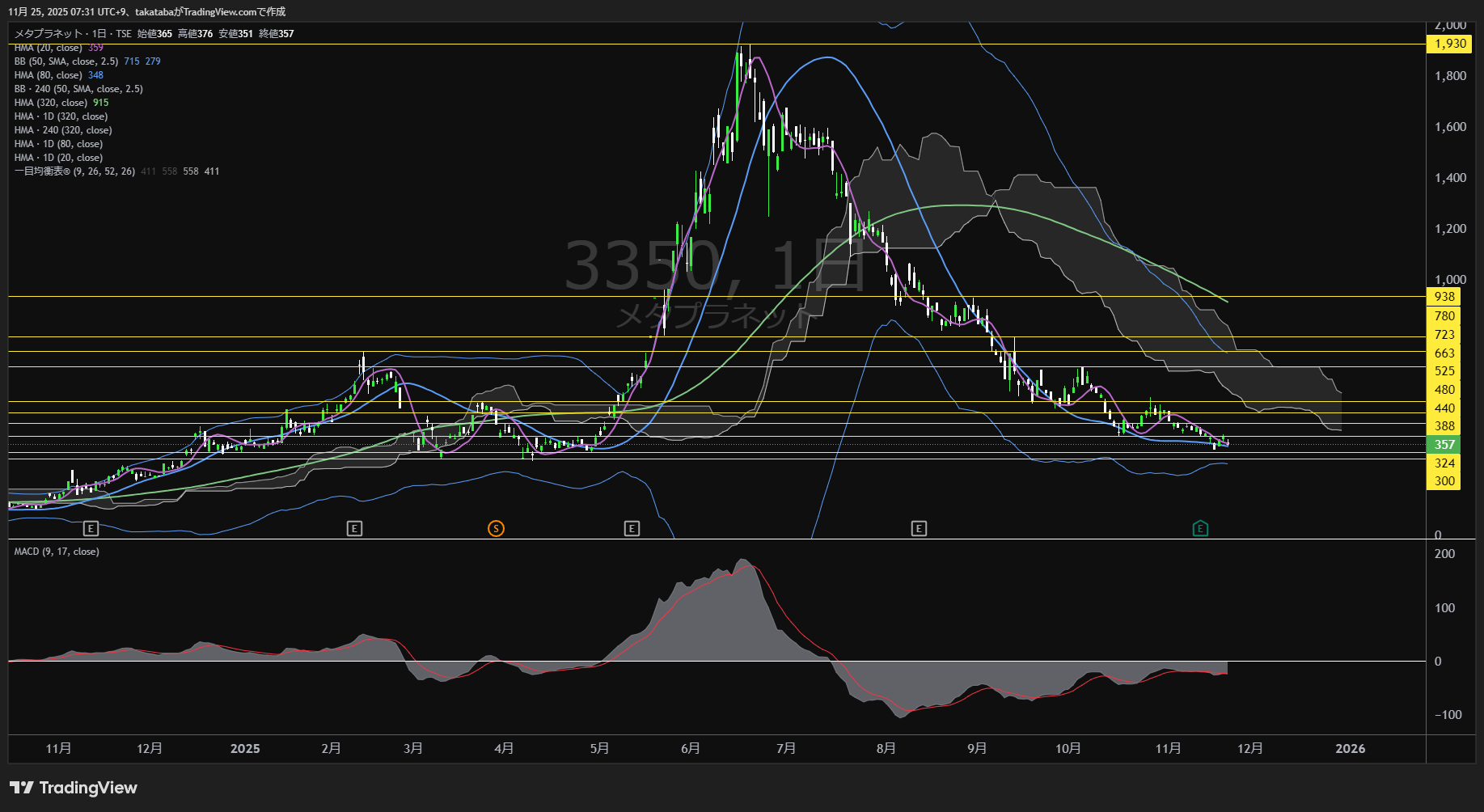Viewport: 1484px width, 812px height.
Task: Click the 2026 label on time axis
Action: pos(1350,749)
